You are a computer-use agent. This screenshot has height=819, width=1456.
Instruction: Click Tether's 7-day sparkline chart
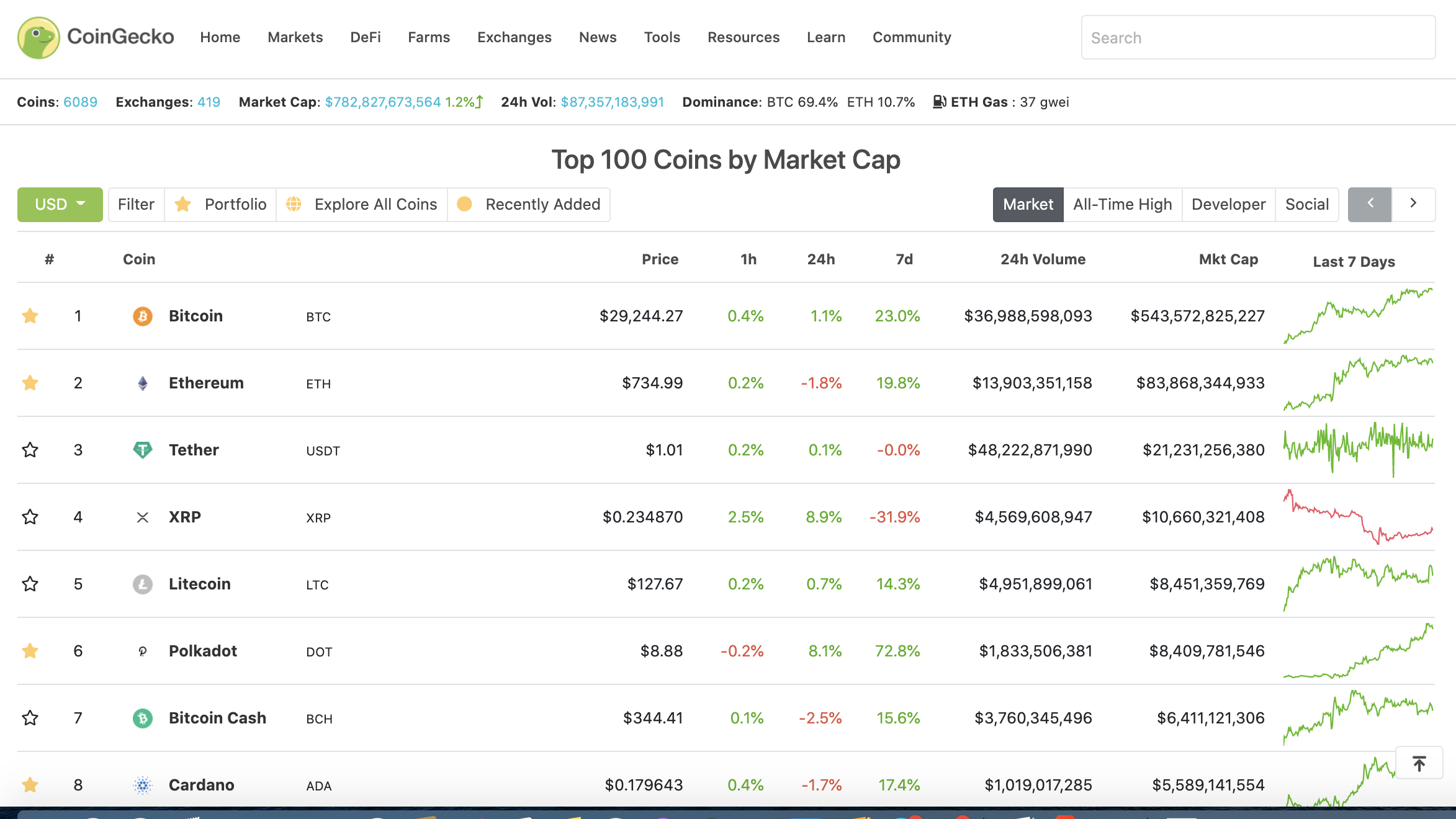[x=1359, y=450]
